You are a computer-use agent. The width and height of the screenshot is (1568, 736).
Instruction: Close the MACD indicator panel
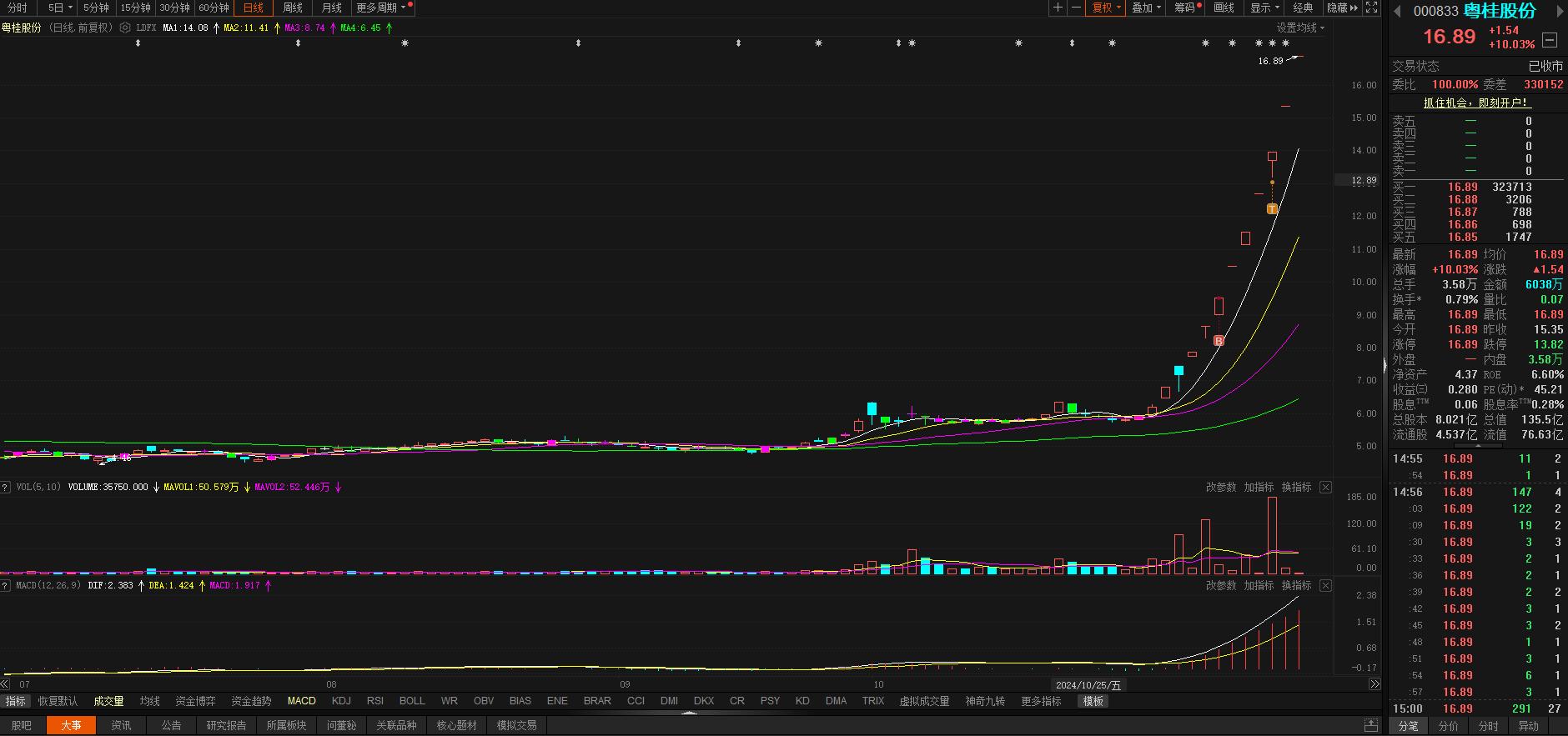[1326, 585]
